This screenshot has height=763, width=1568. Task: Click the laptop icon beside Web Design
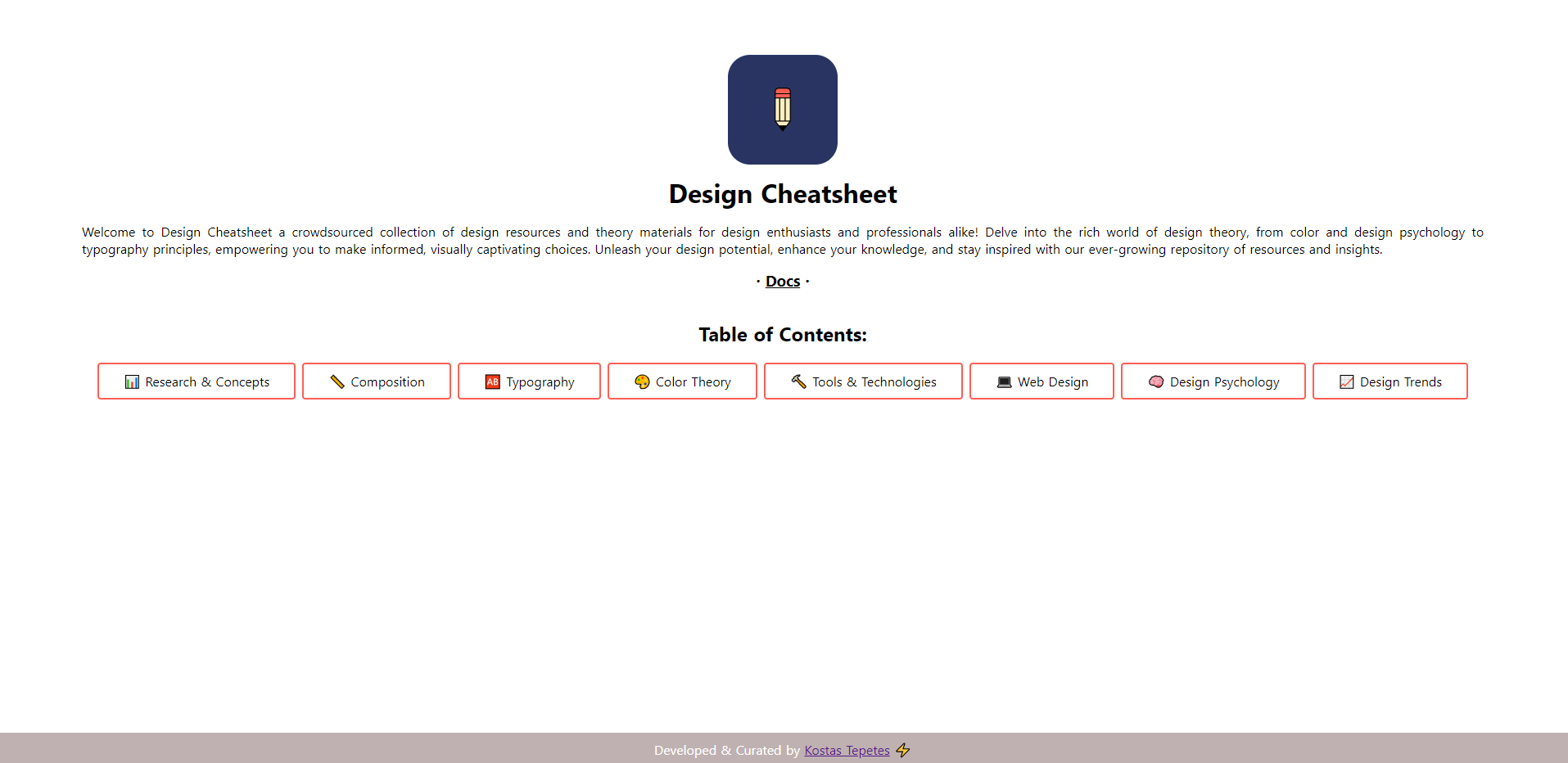[x=1005, y=382]
